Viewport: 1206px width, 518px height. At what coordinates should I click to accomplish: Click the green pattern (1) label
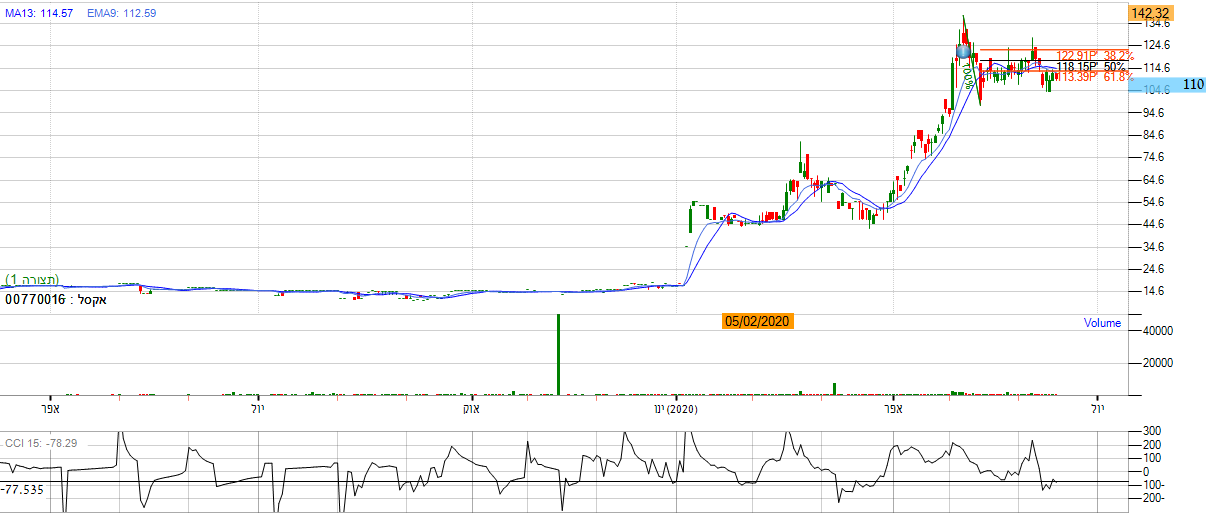pyautogui.click(x=32, y=278)
